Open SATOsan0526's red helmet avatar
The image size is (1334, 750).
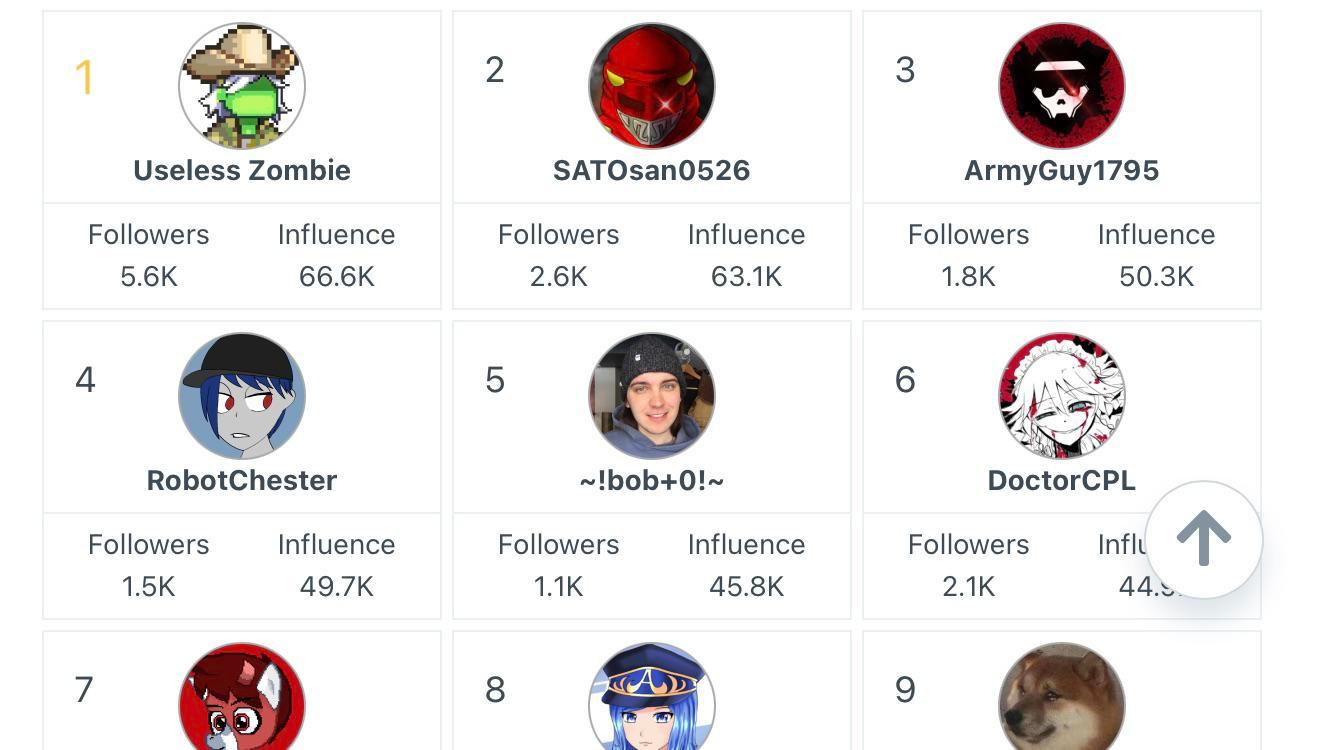pyautogui.click(x=652, y=86)
